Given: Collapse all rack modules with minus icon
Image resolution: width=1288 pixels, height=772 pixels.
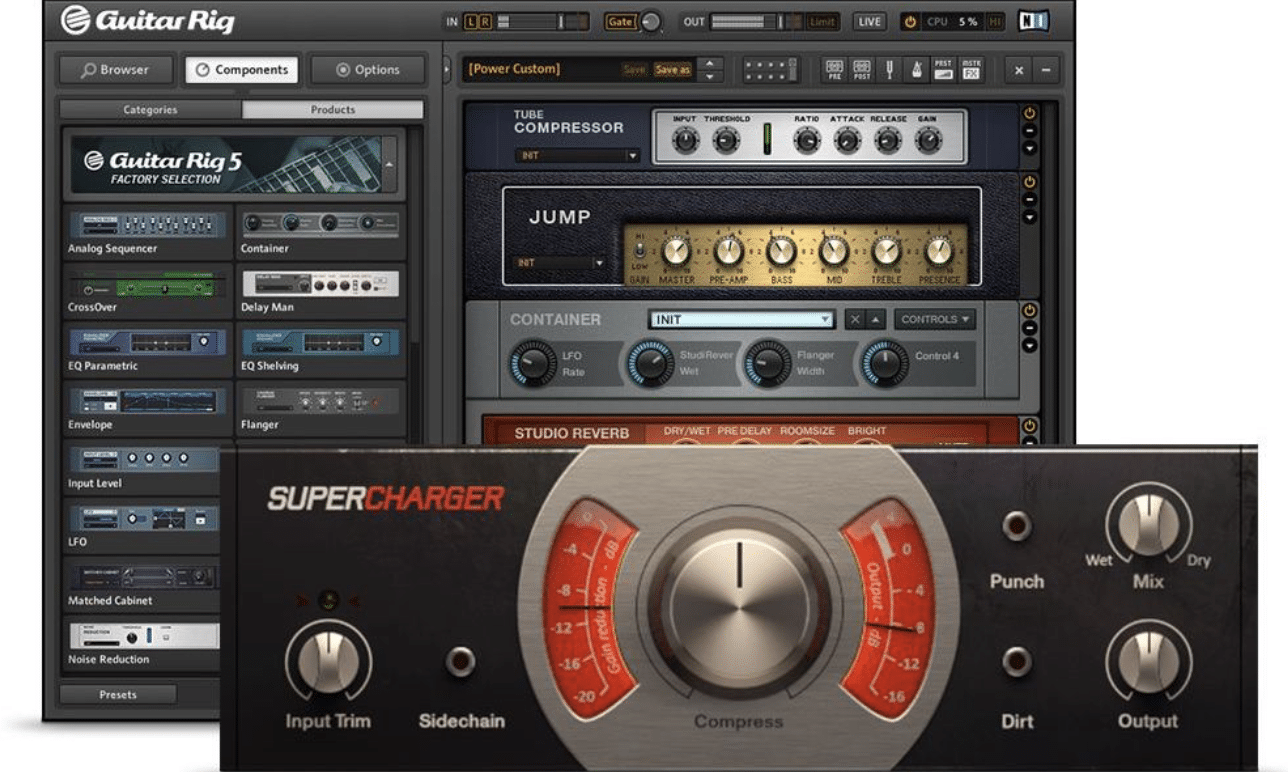Looking at the screenshot, I should [1045, 70].
